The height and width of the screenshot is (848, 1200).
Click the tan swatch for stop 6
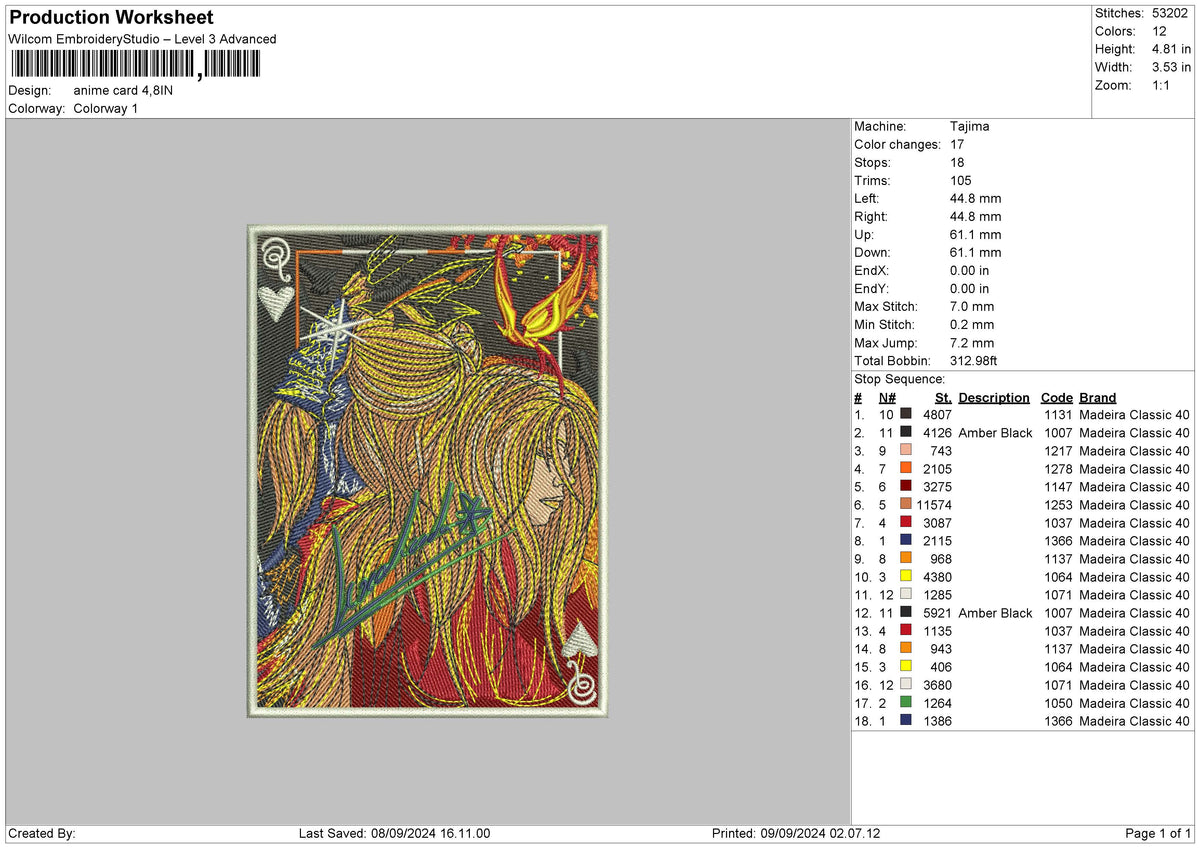point(906,504)
